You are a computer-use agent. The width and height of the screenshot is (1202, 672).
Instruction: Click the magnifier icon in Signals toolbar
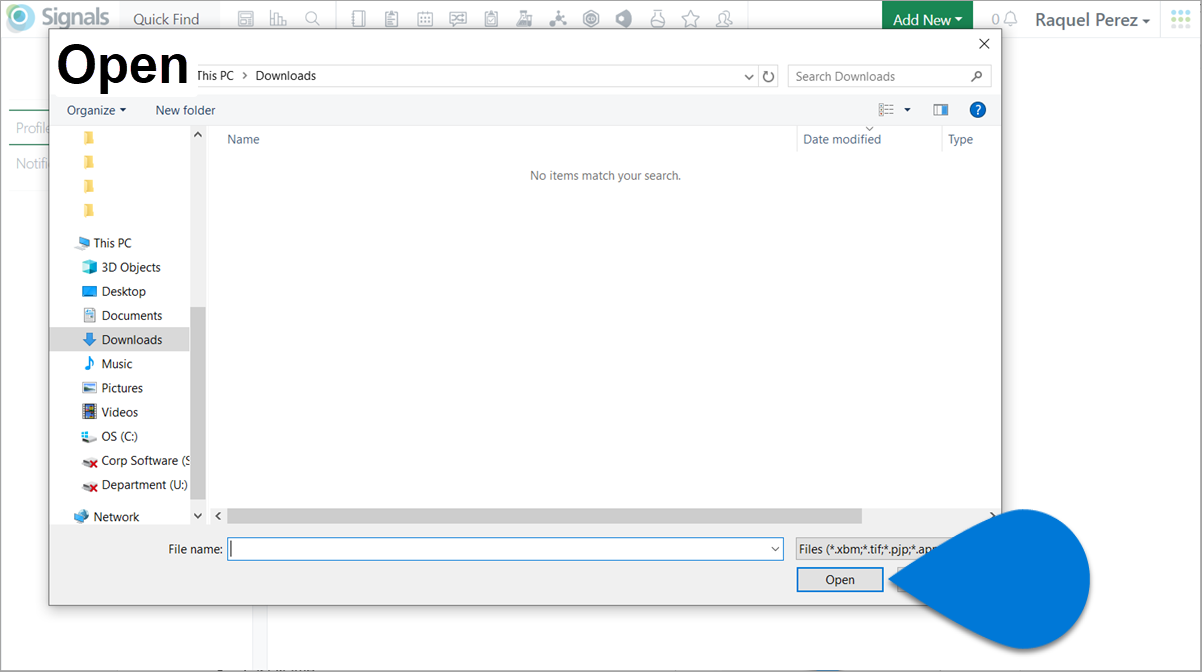(x=312, y=19)
